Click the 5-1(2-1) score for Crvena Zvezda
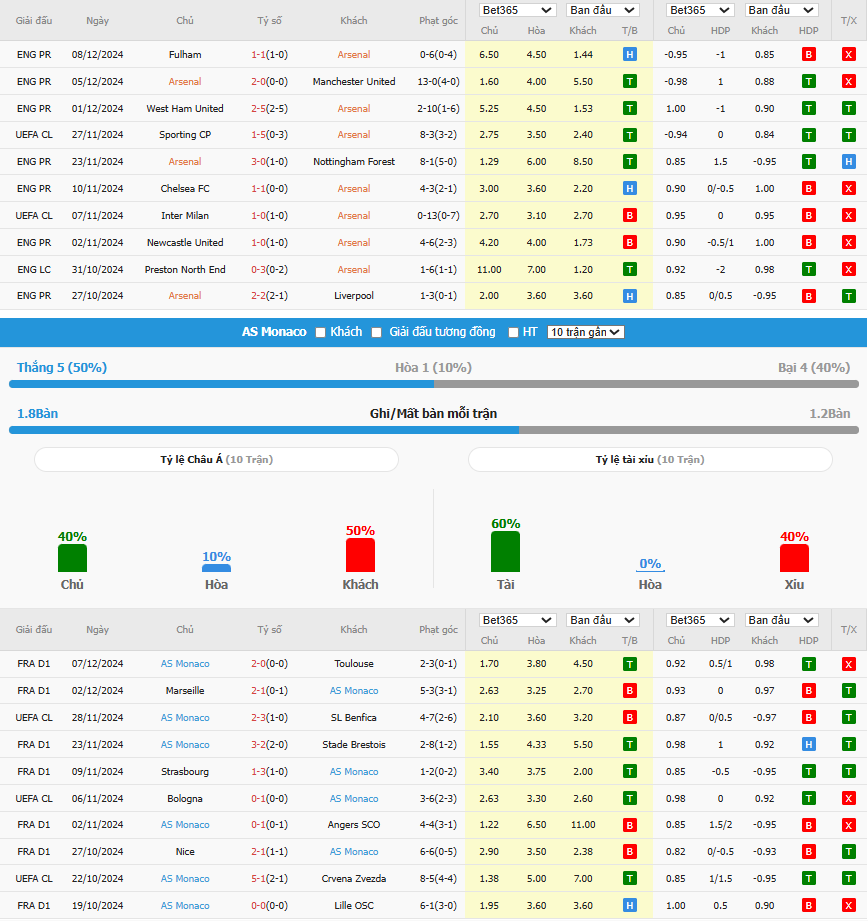Screen dimensions: 868x921 (x=270, y=879)
